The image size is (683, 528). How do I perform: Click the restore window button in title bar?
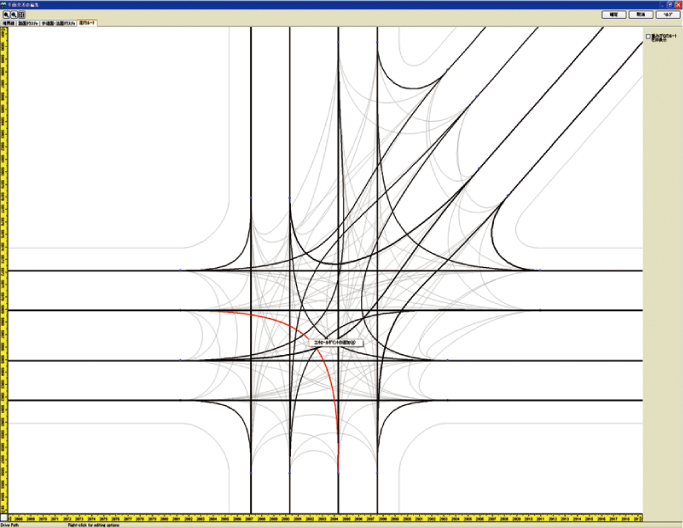click(x=670, y=4)
